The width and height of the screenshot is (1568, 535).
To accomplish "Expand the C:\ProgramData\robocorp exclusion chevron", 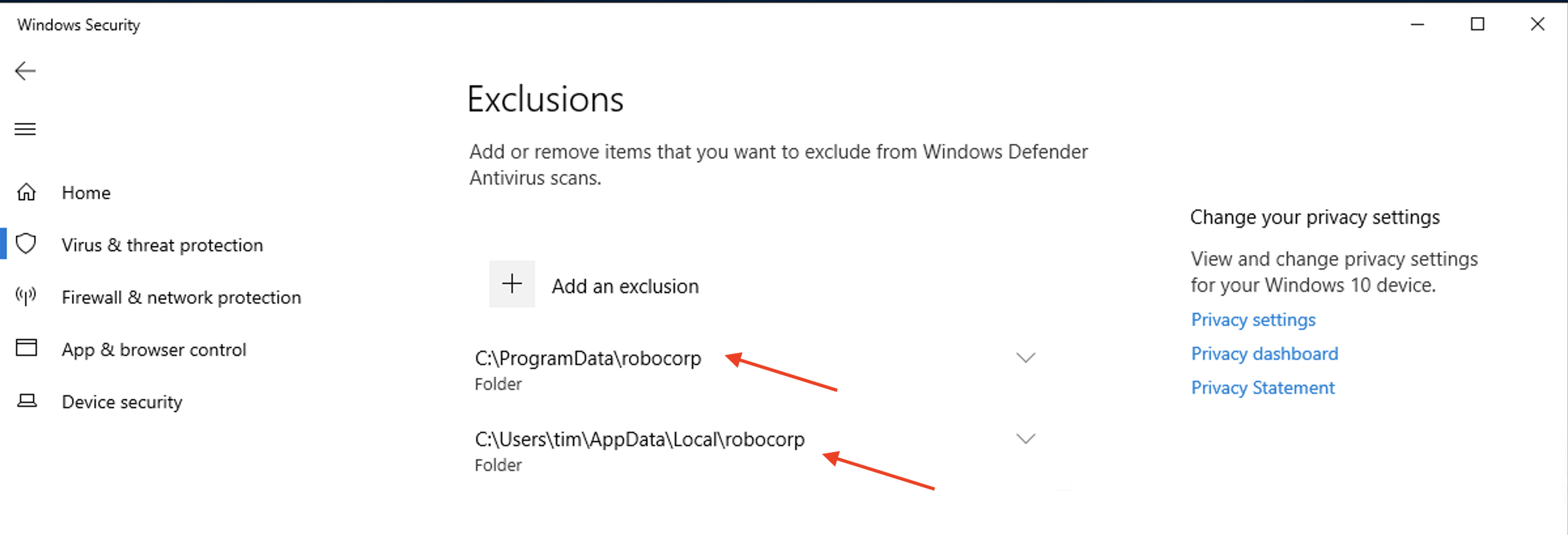I will 1026,358.
